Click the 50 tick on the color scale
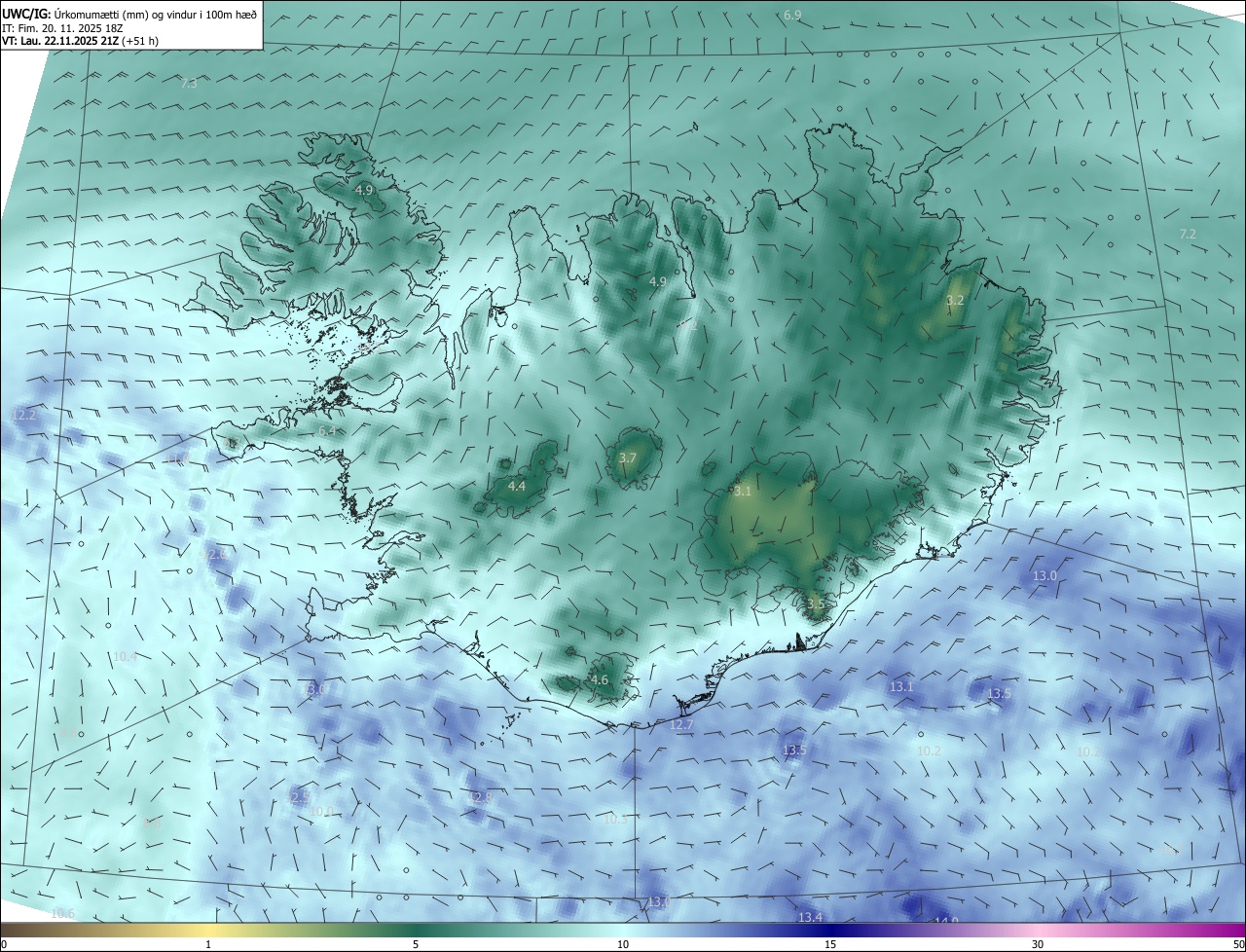 [1238, 945]
